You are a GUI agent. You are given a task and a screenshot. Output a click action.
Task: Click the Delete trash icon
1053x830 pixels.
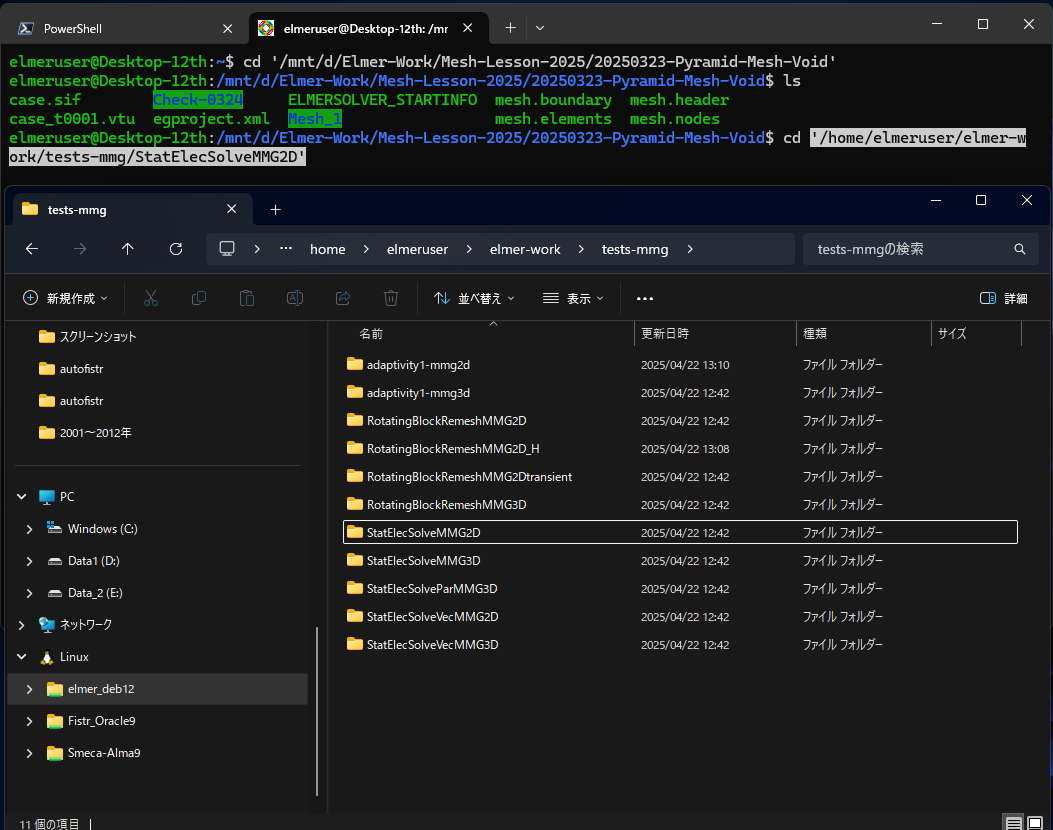pos(391,297)
